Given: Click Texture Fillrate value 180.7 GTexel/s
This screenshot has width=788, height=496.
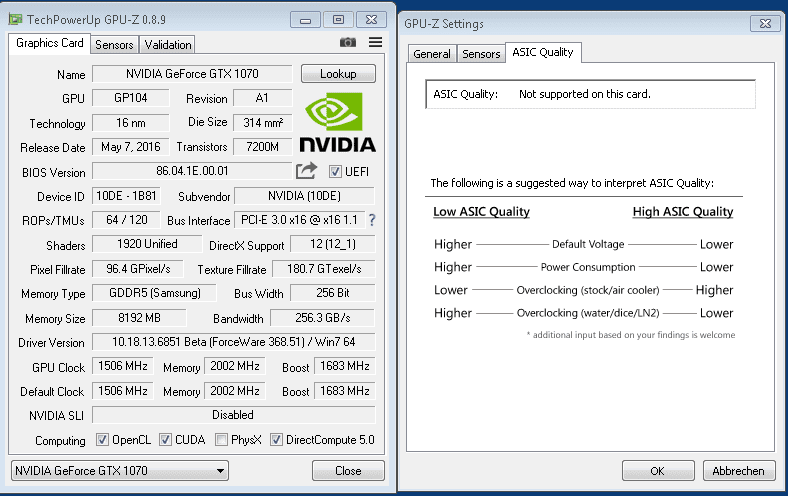Looking at the screenshot, I should coord(324,269).
